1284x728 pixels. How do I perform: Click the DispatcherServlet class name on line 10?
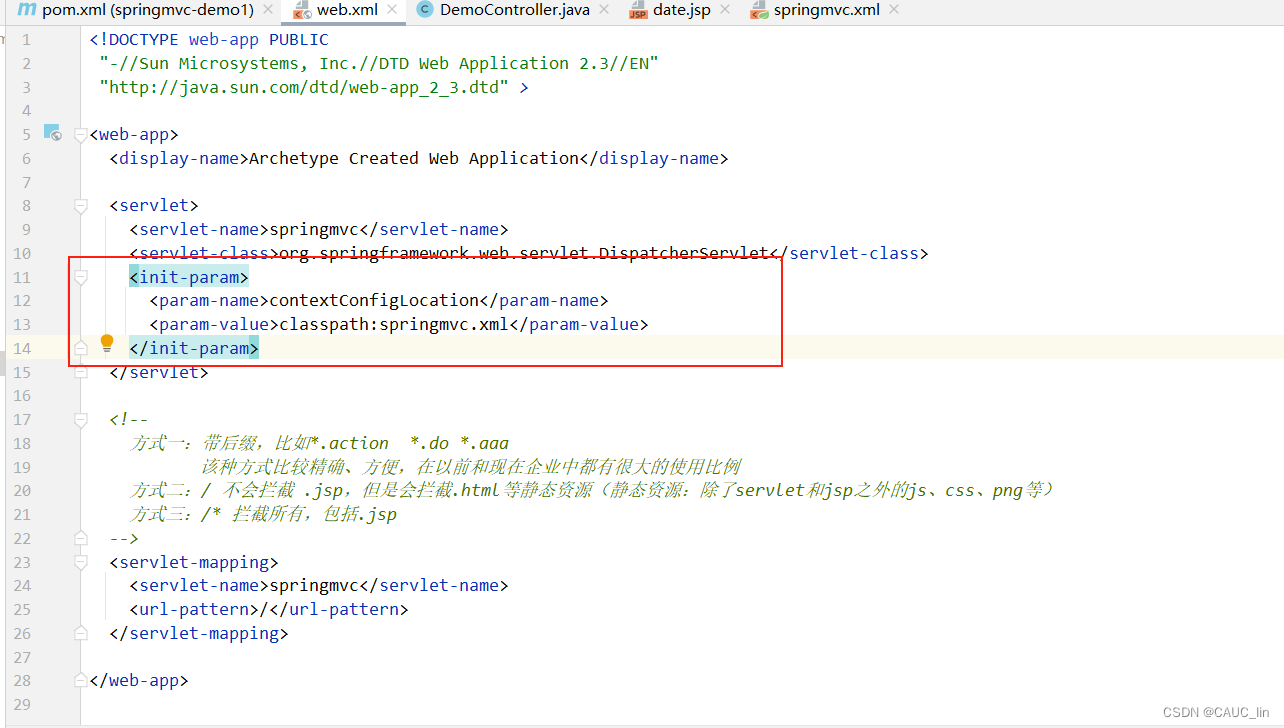(684, 253)
